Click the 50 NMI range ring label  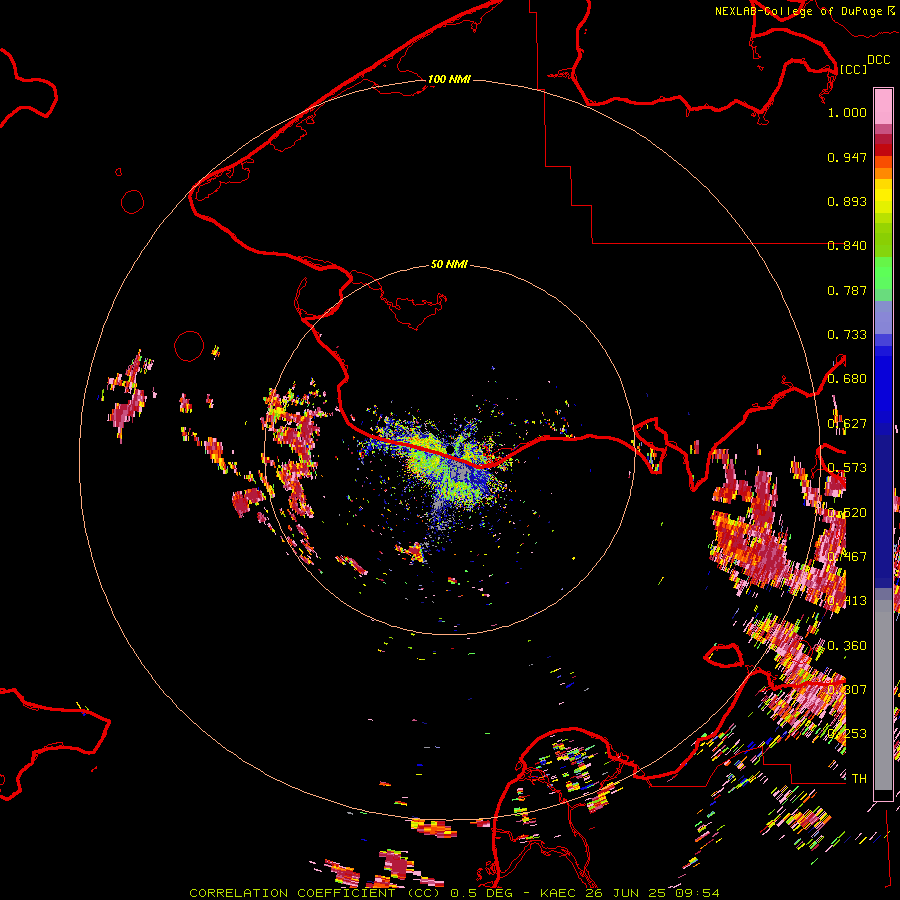(x=449, y=264)
